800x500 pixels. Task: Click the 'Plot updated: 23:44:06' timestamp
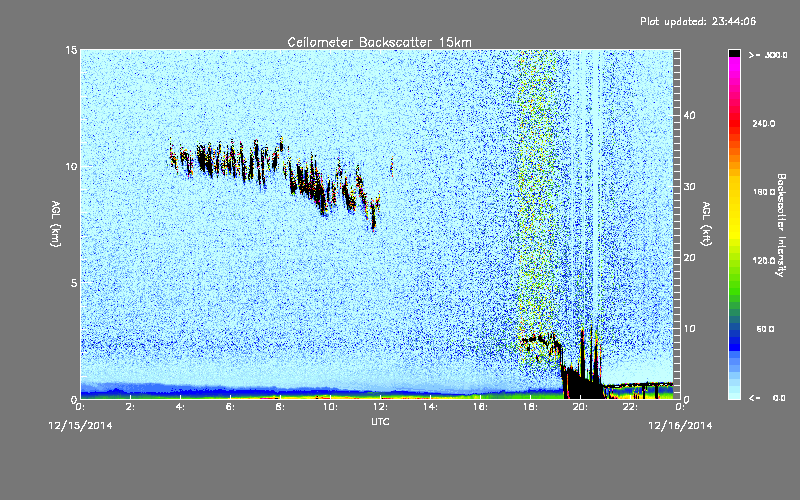coord(698,21)
